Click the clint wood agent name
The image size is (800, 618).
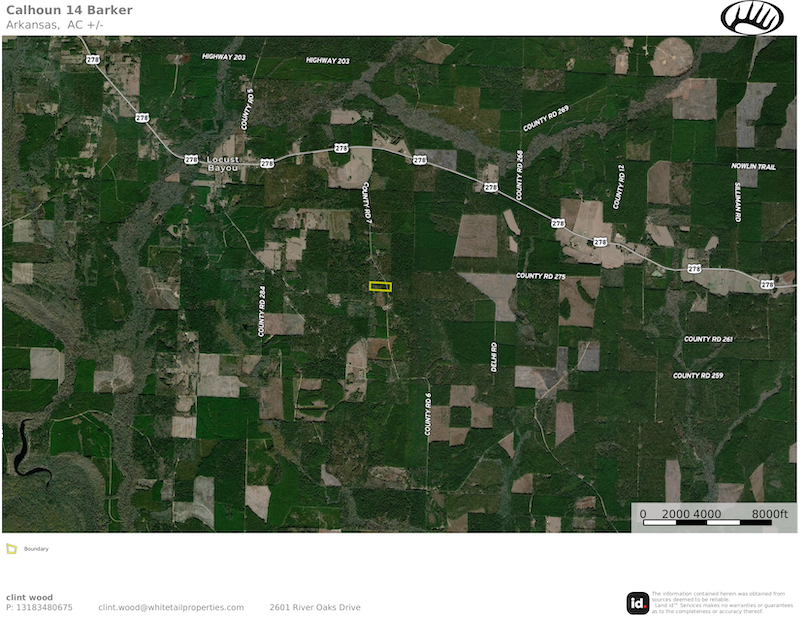click(30, 597)
